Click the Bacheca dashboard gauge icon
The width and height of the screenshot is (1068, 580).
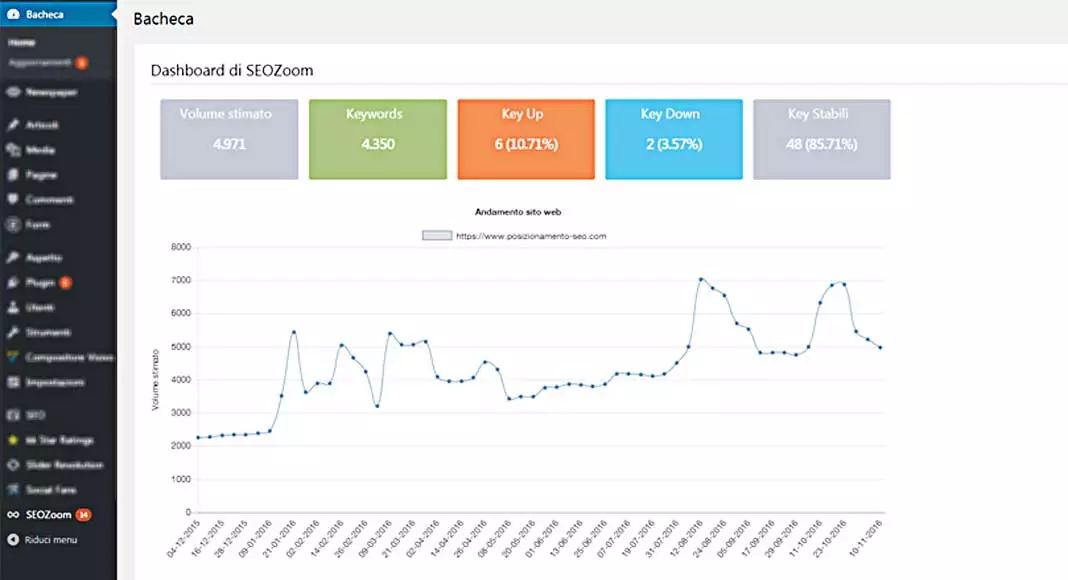[13, 14]
